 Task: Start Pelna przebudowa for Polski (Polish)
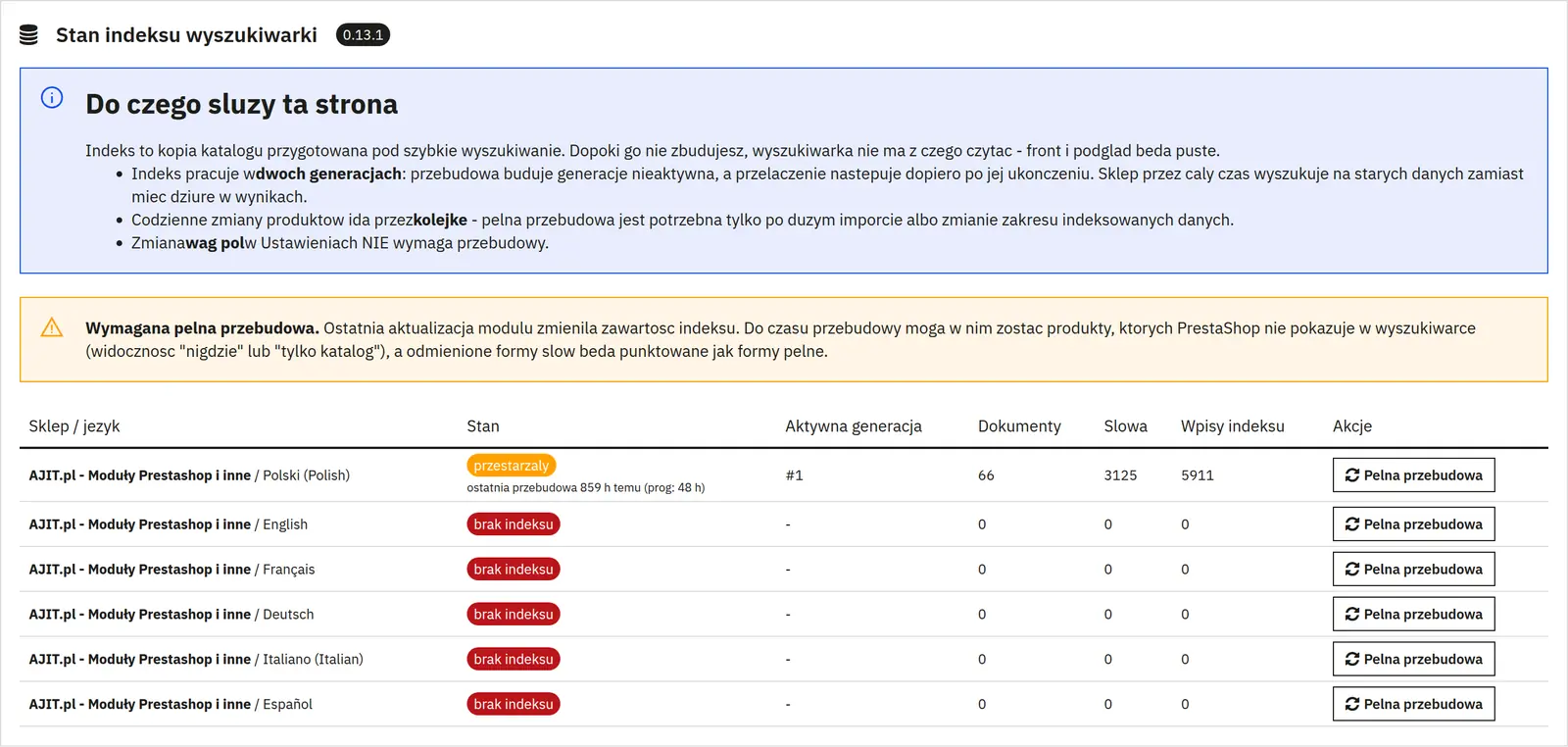click(x=1413, y=474)
